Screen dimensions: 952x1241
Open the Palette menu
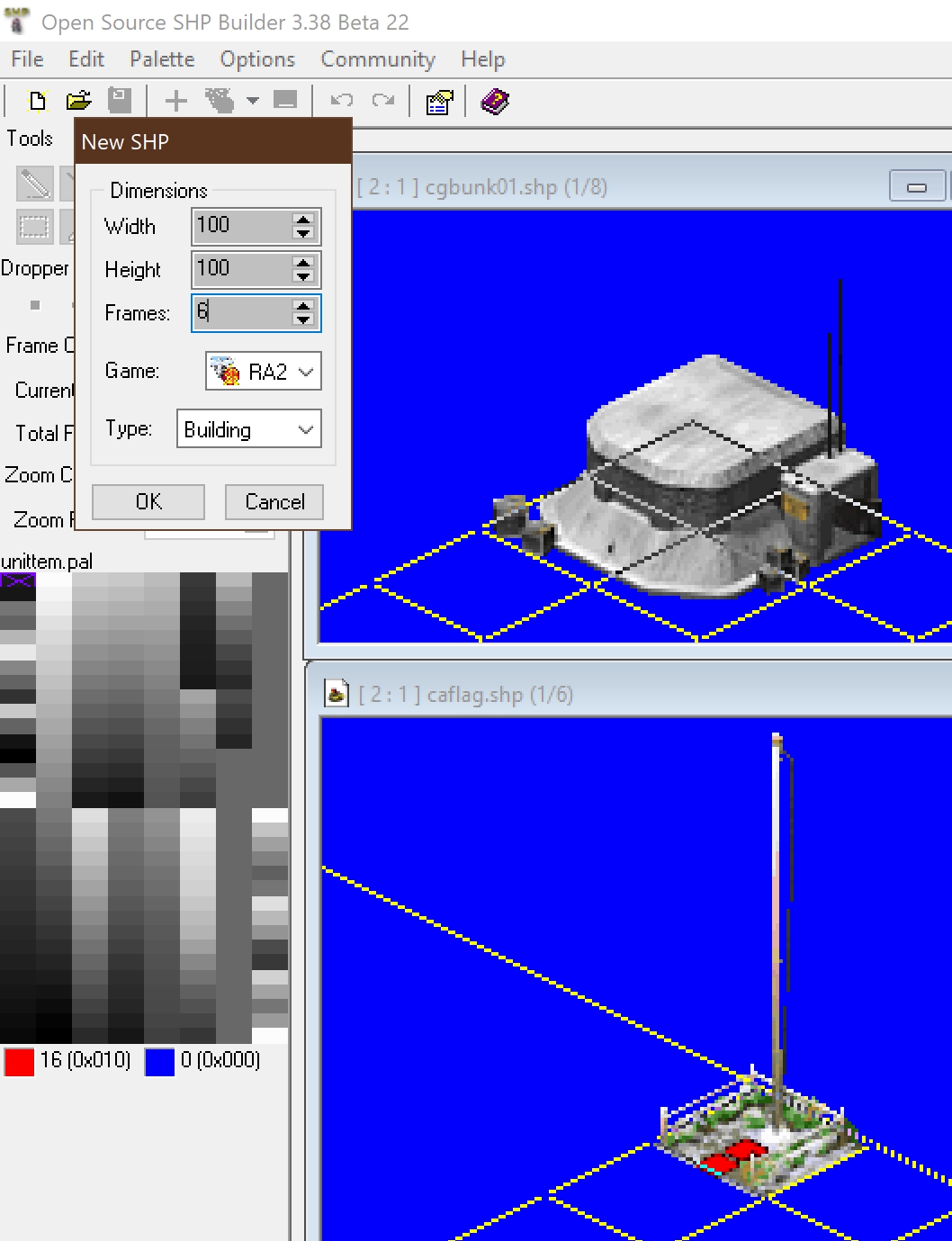click(162, 59)
